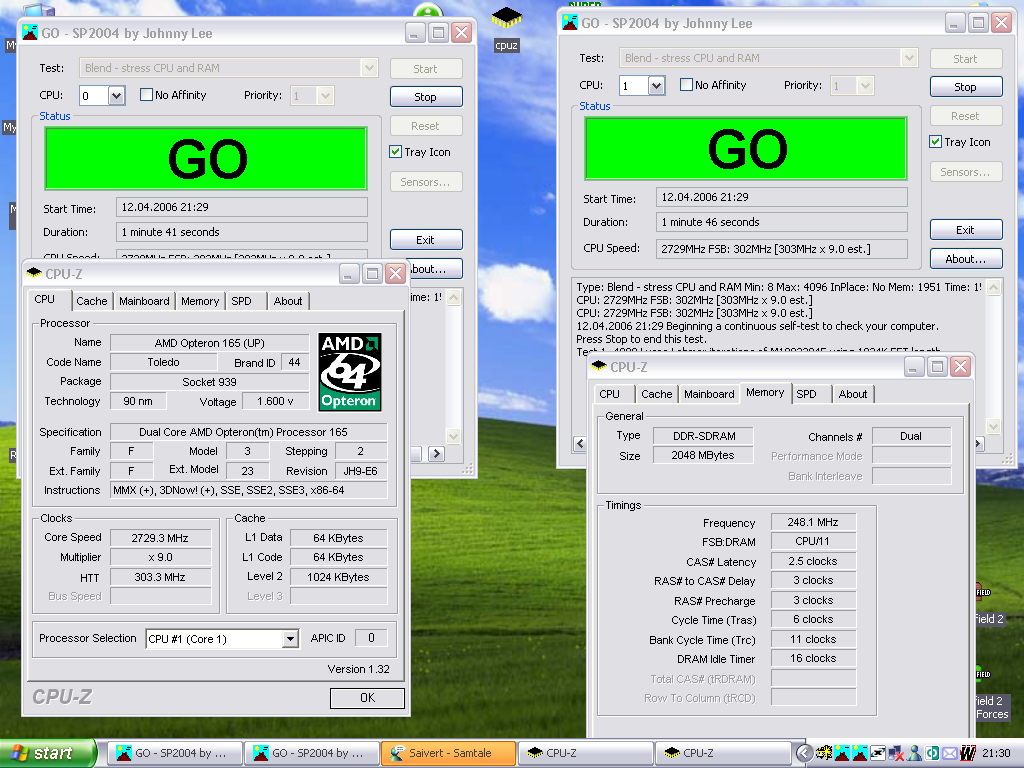Open Test dropdown in CPU 1 SP2004 window
Screen dimensions: 1024x768
coord(909,58)
